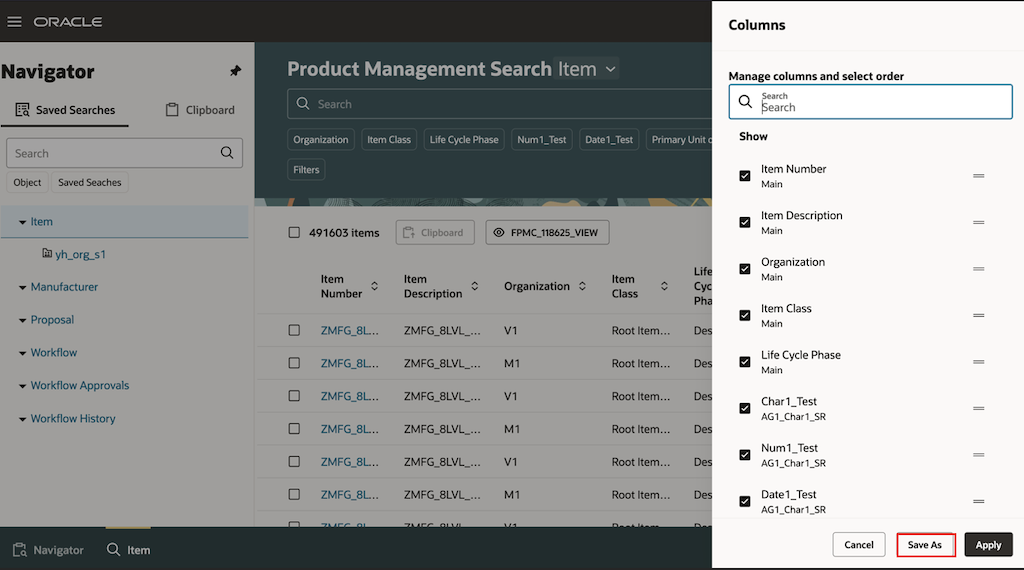Sort by Organization column arrows
The width and height of the screenshot is (1024, 570).
coord(582,286)
